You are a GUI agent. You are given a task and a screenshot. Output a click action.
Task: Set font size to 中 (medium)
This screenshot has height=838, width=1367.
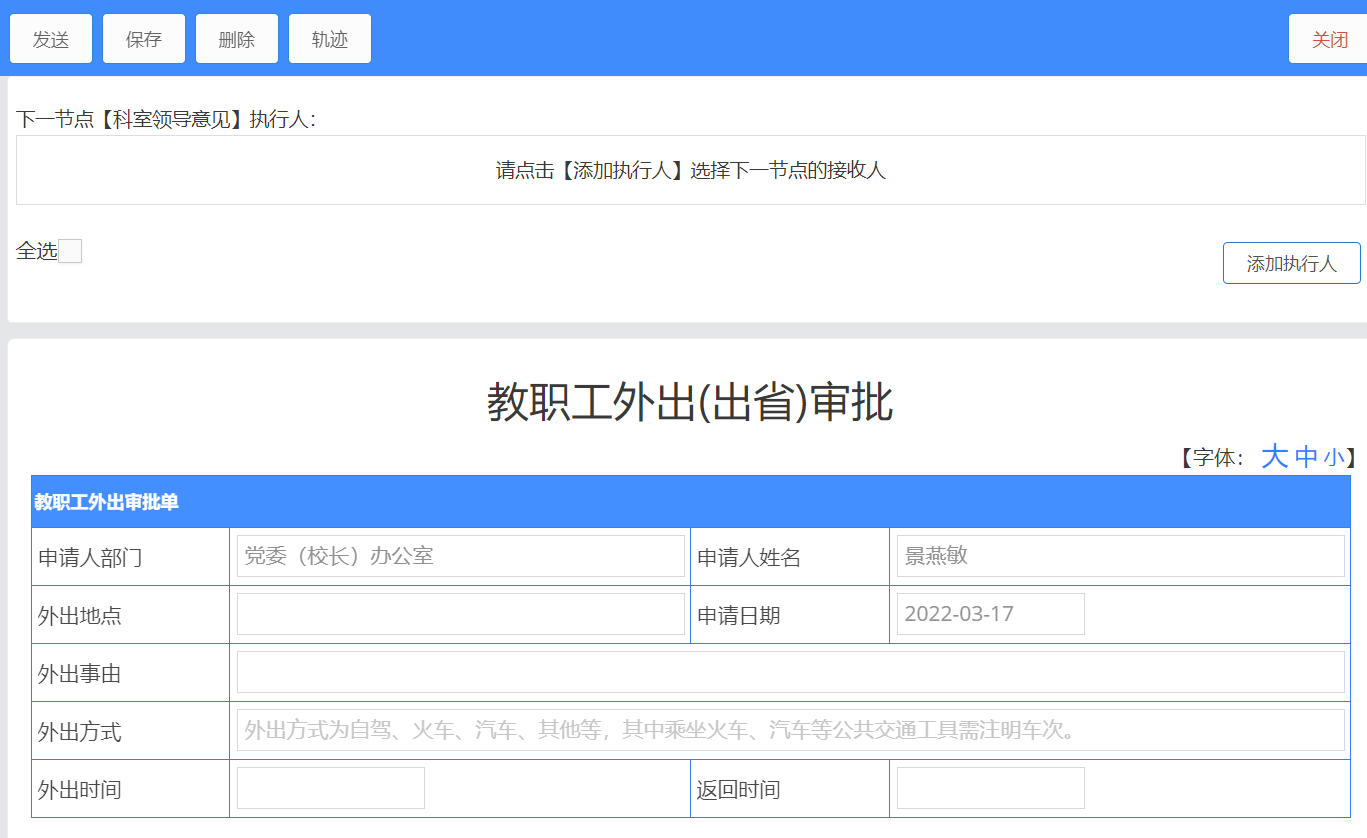[1306, 457]
